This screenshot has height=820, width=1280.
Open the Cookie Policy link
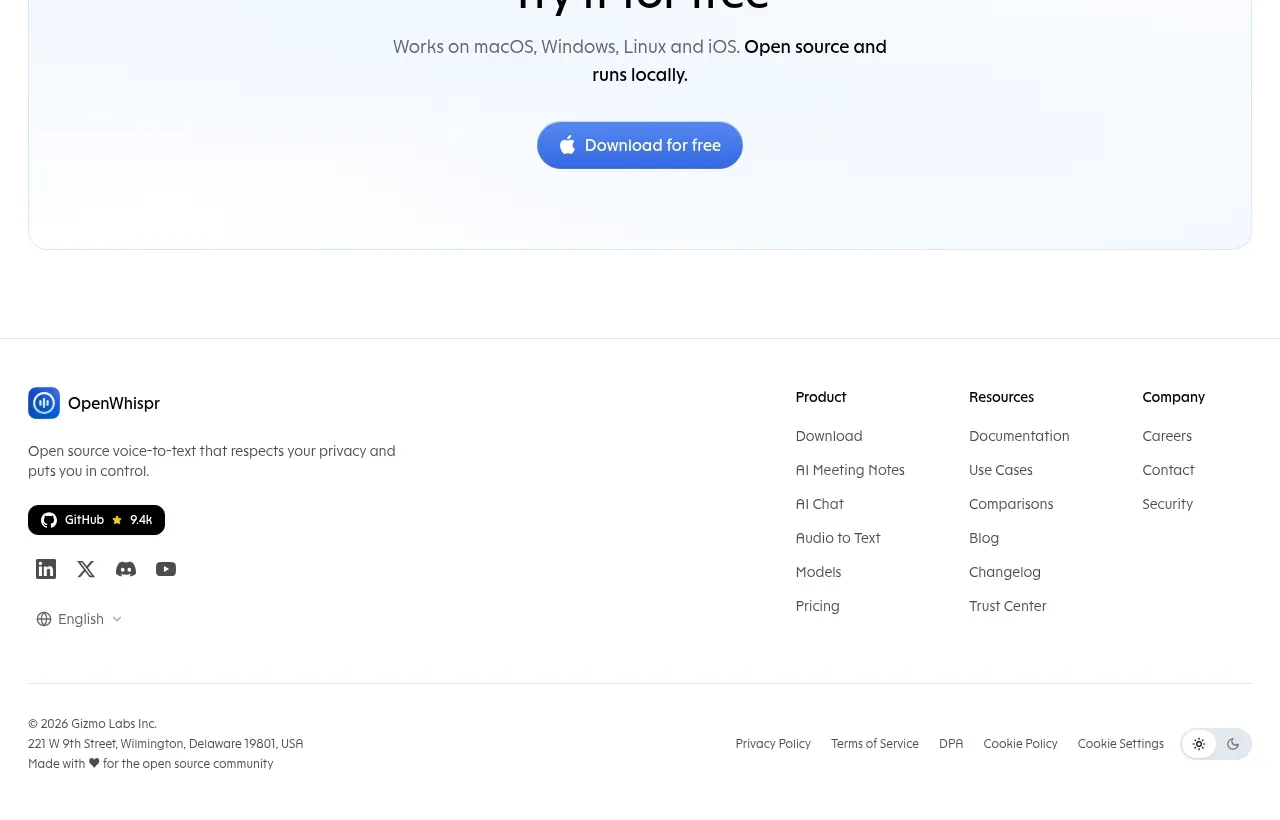tap(1020, 744)
